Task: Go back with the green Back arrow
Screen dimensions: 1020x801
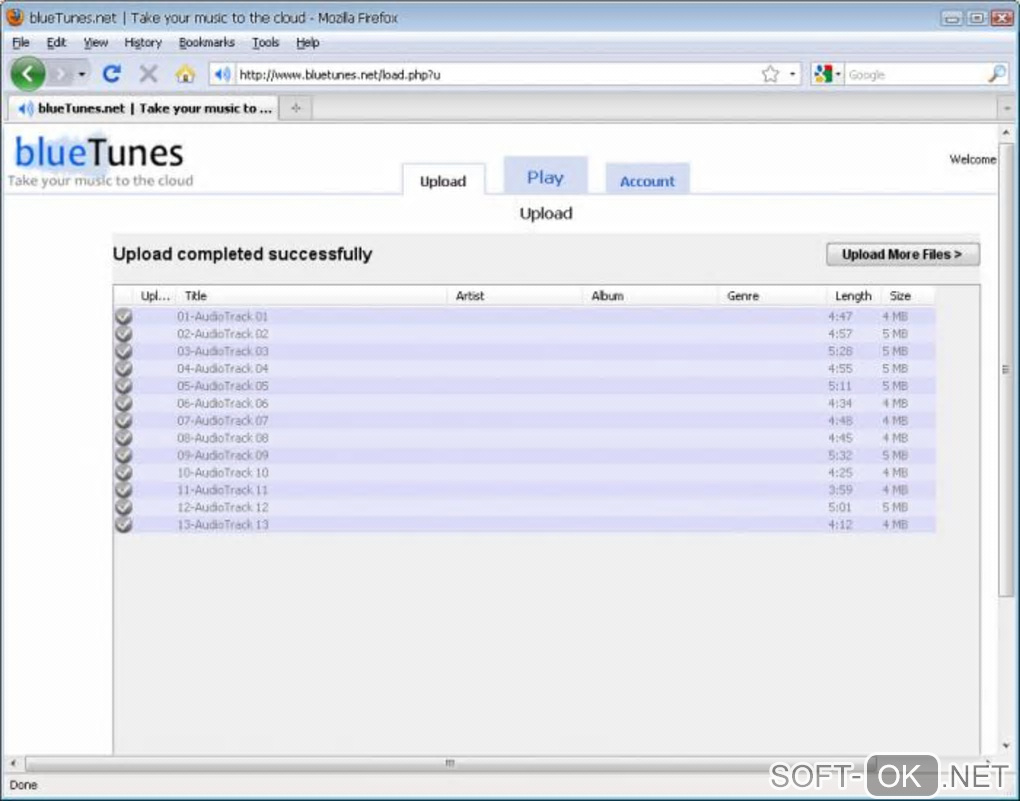Action: [27, 74]
